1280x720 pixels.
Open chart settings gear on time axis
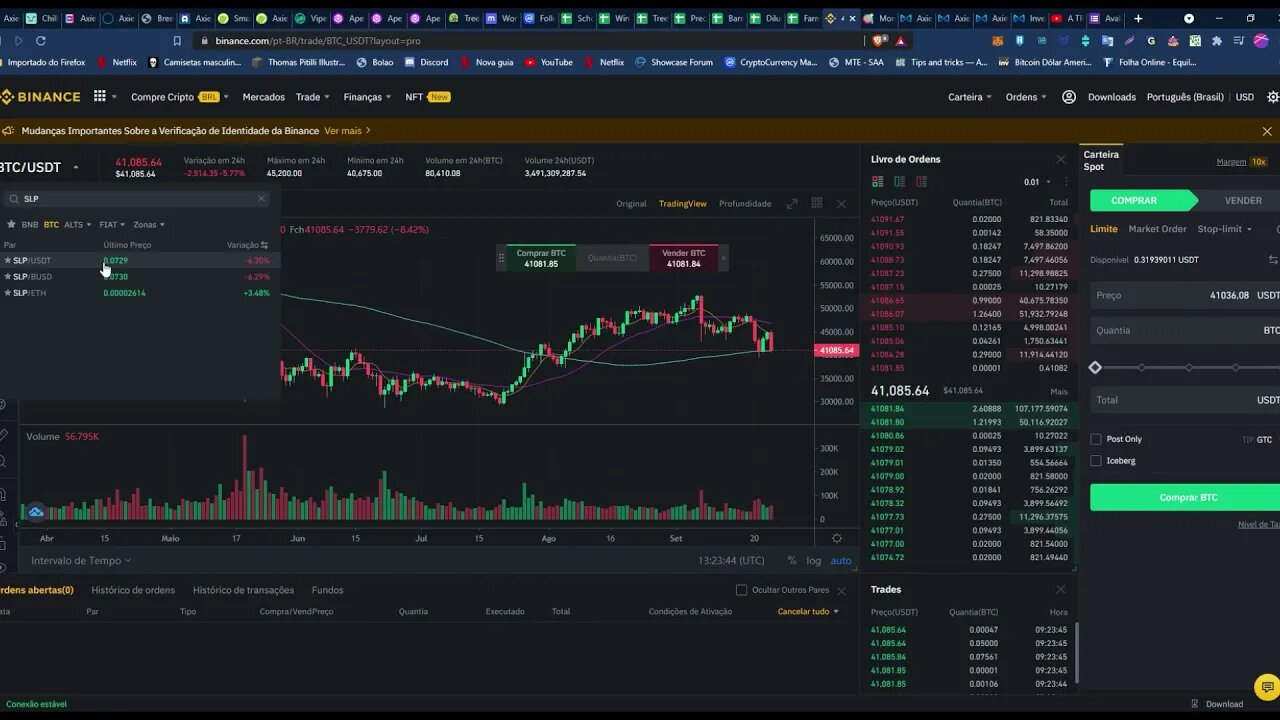point(837,538)
